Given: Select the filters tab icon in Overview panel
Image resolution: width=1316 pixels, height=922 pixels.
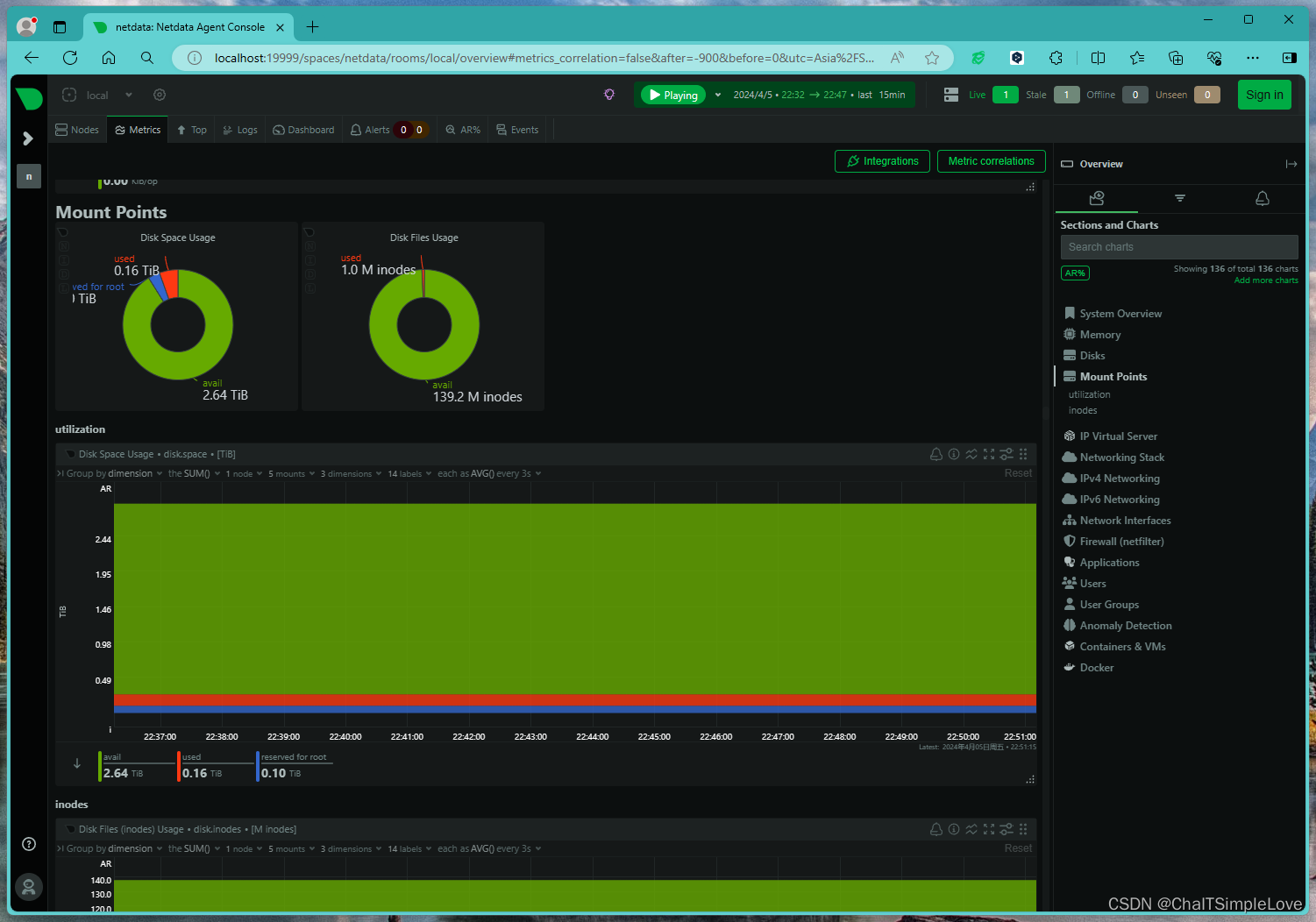Looking at the screenshot, I should pyautogui.click(x=1180, y=198).
